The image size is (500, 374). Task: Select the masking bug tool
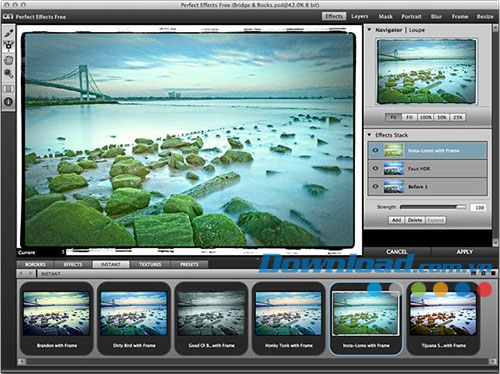coord(9,46)
